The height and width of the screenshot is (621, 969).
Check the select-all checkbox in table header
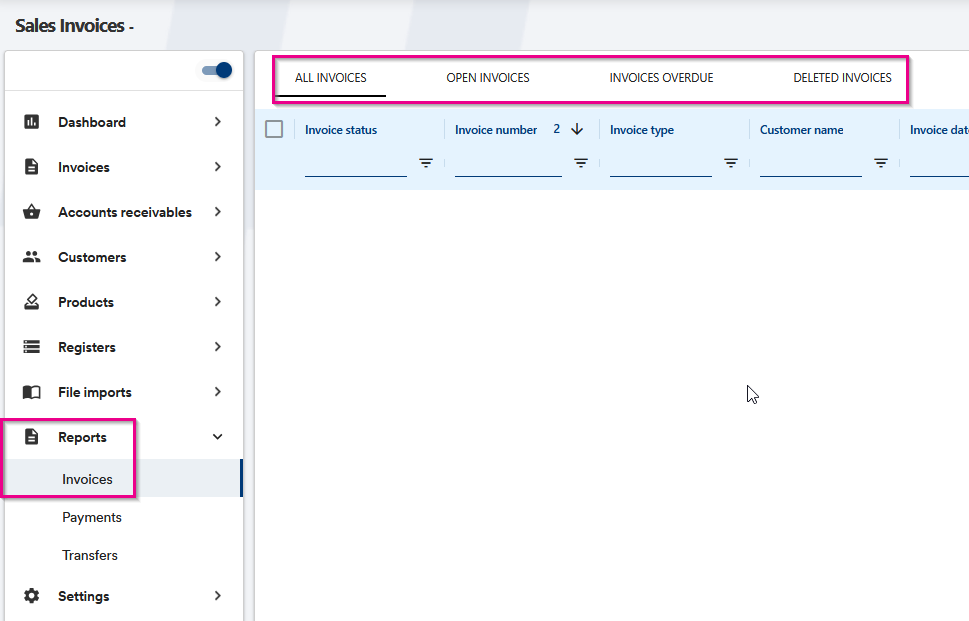(x=274, y=129)
